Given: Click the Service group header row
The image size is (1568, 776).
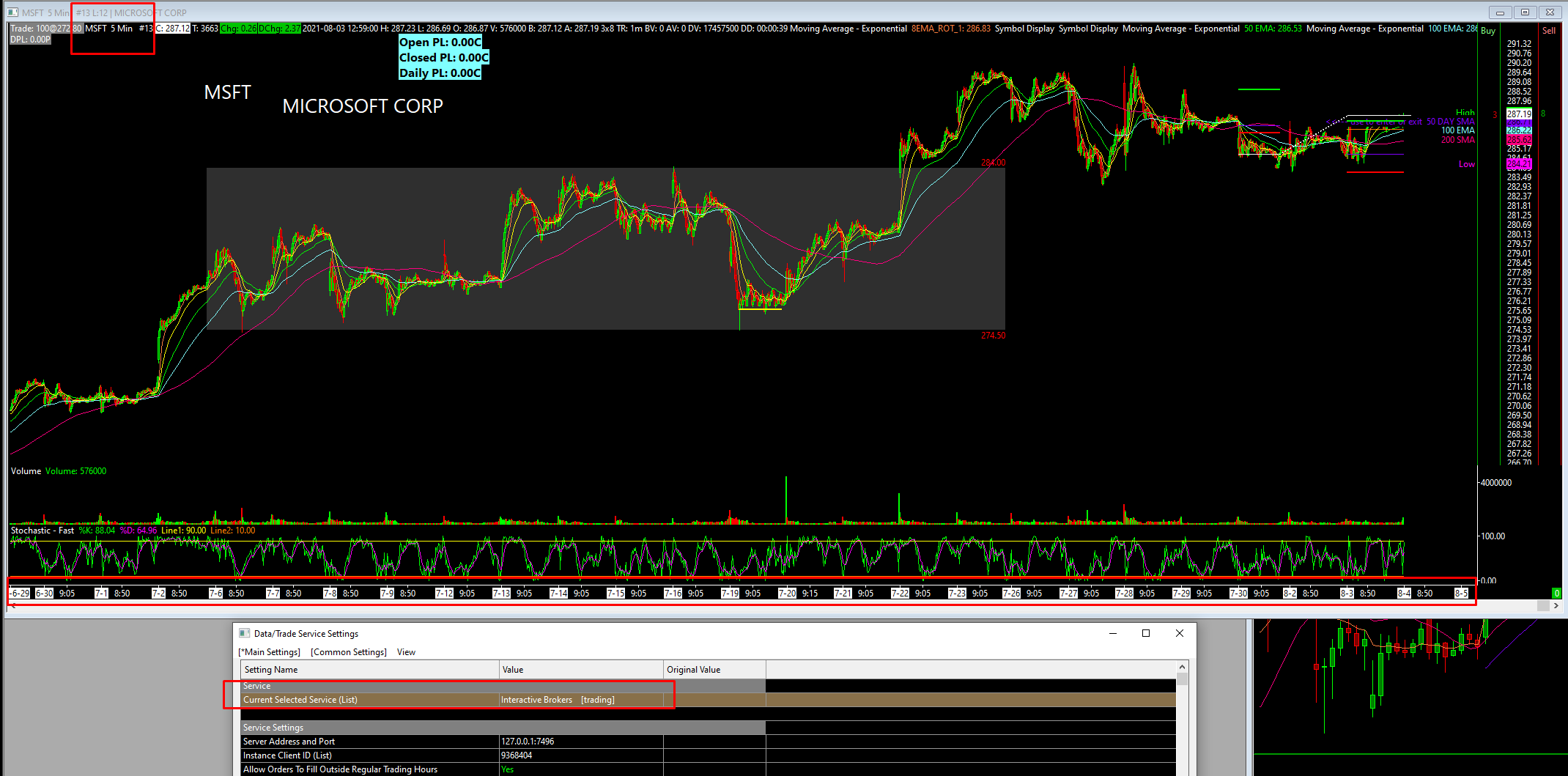Looking at the screenshot, I should tap(503, 686).
